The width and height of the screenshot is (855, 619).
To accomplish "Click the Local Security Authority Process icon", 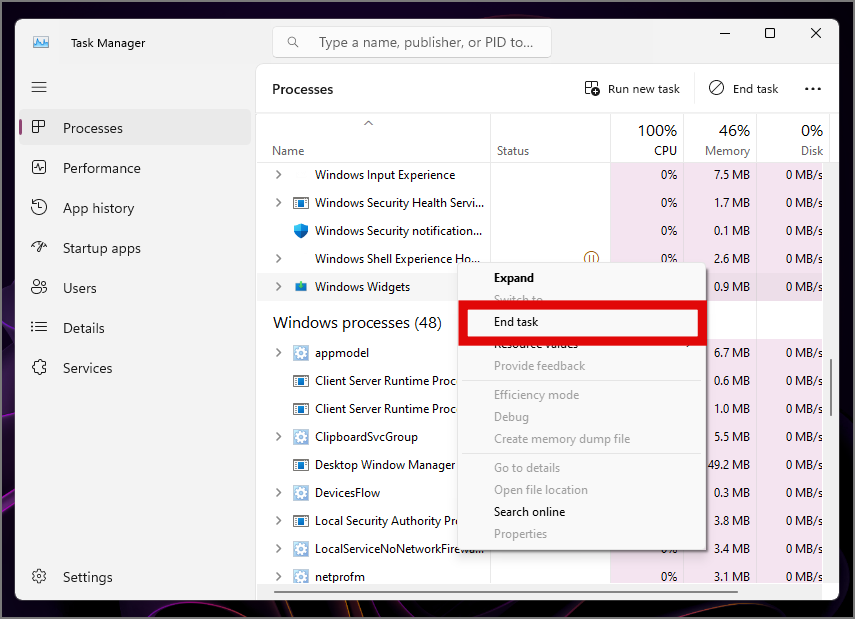I will 301,521.
